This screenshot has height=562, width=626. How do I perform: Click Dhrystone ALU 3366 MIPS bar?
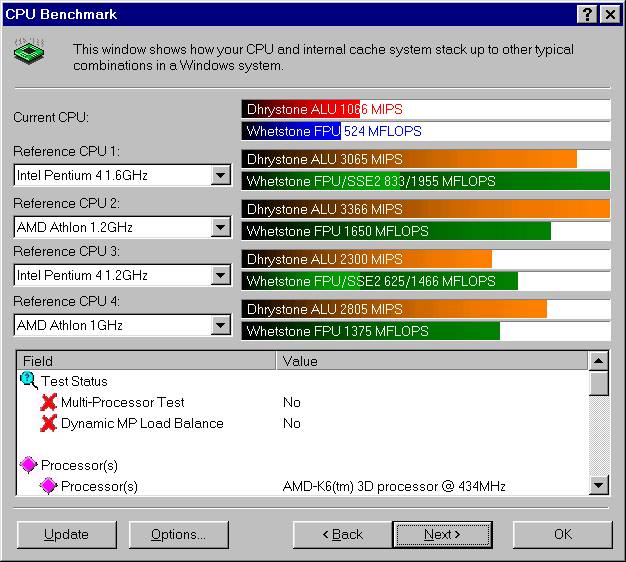coord(426,209)
